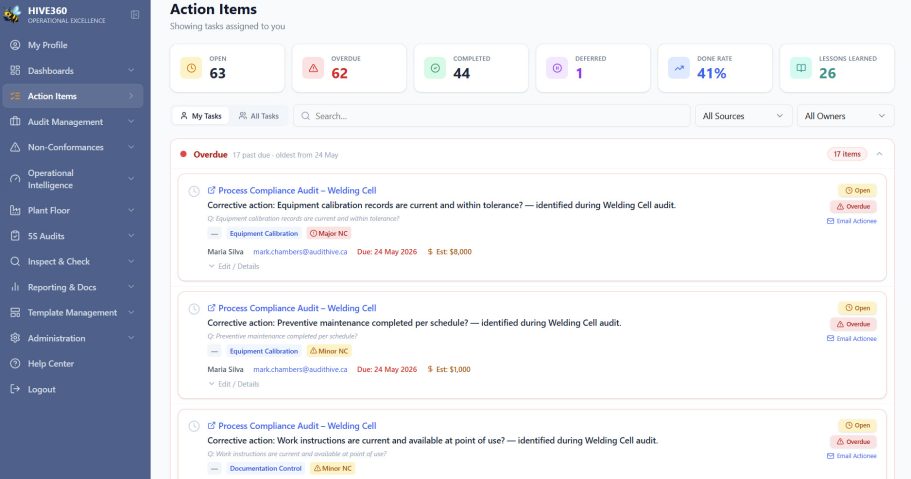Viewport: 911px width, 479px height.
Task: Click the Documentation Control tag
Action: tap(266, 468)
